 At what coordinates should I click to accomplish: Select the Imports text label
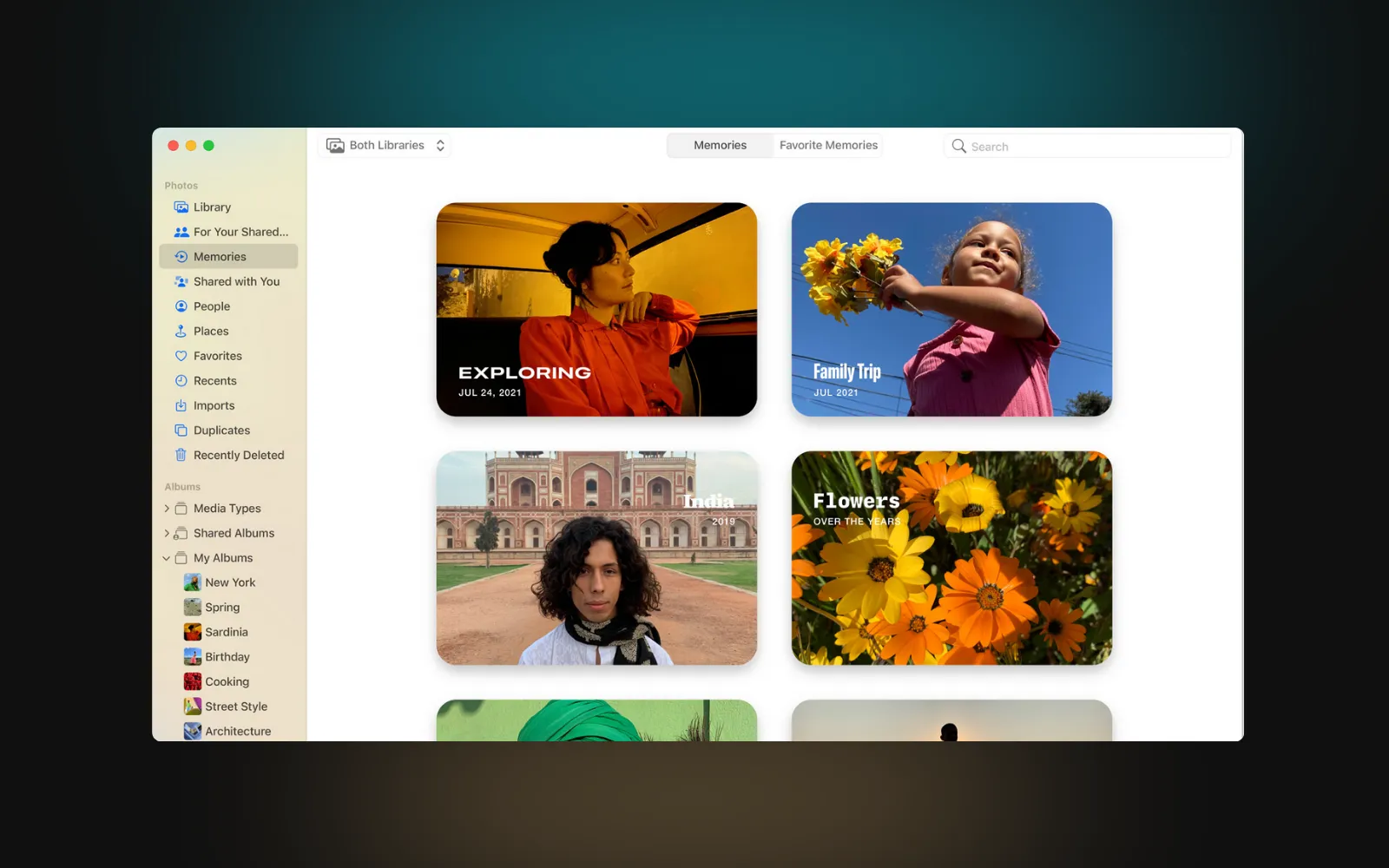click(214, 405)
